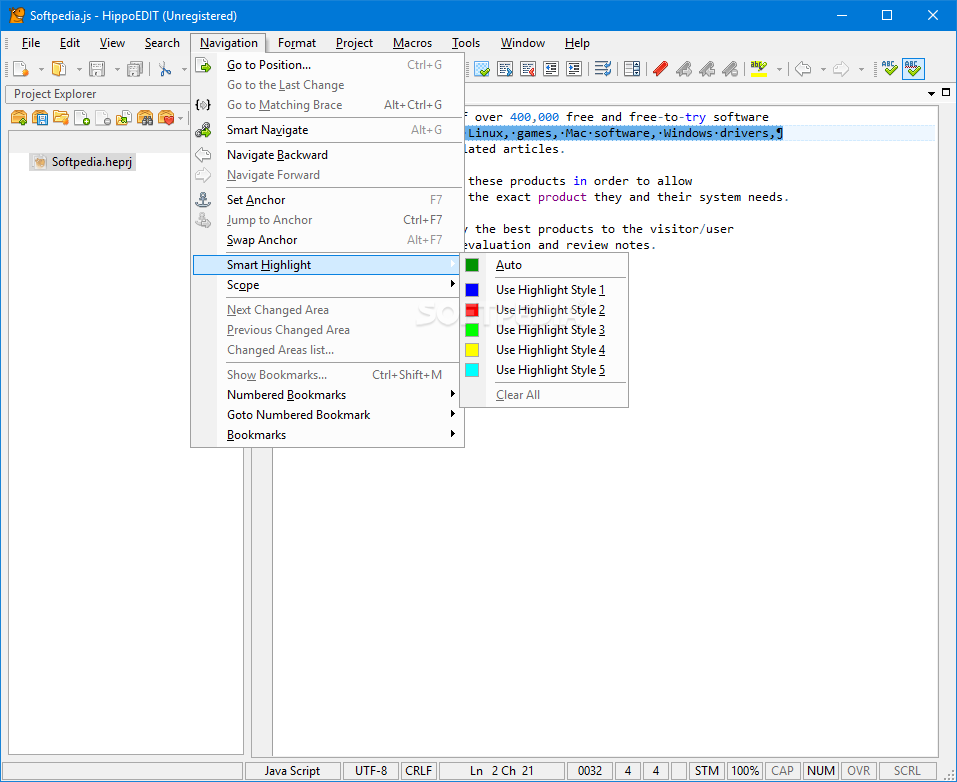Click the find in project binoculars icon
The image size is (957, 782).
pyautogui.click(x=145, y=117)
